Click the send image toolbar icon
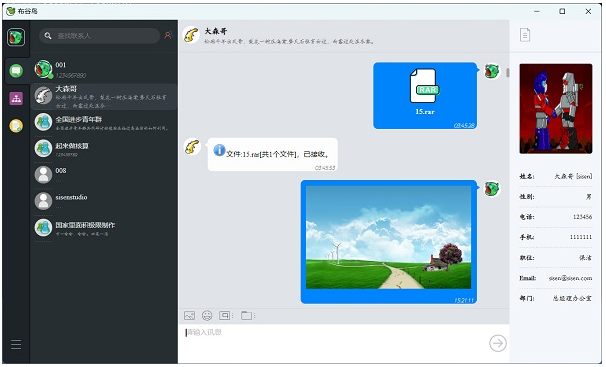 (189, 316)
